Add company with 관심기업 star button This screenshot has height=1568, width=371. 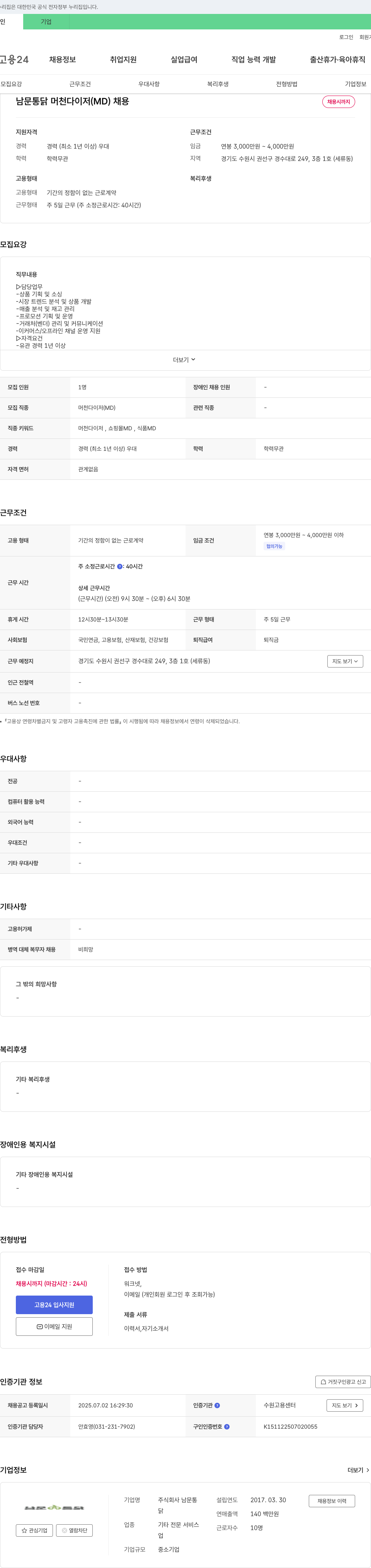pyautogui.click(x=34, y=1530)
